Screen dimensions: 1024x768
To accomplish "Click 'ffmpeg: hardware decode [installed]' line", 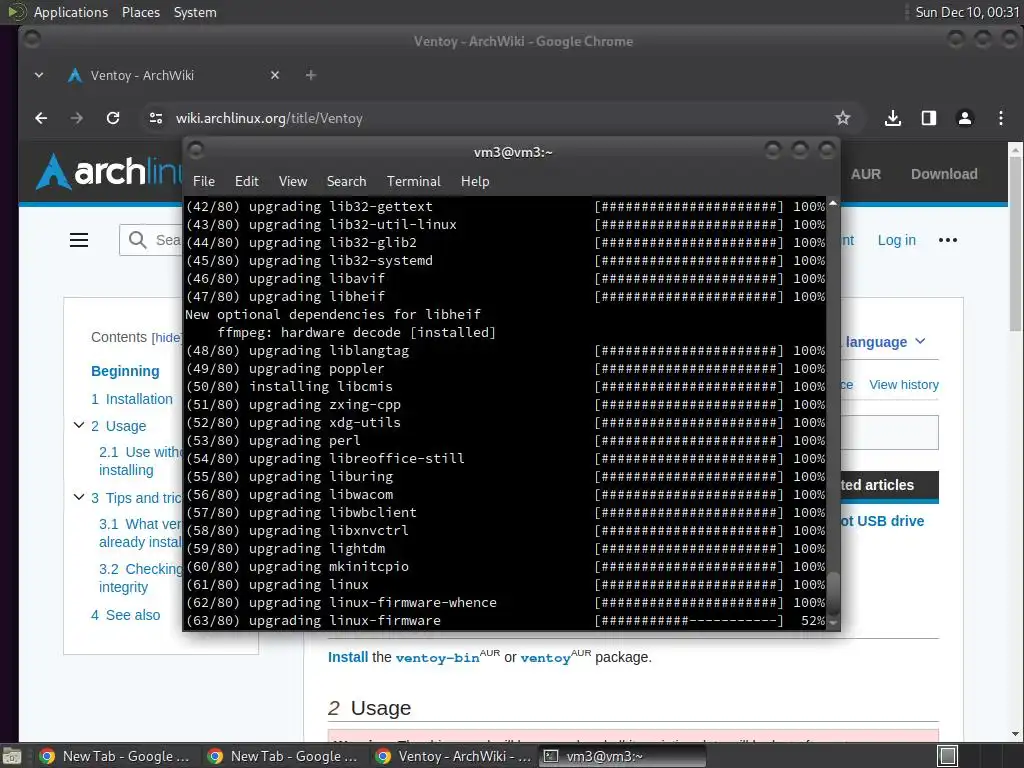I will coord(357,332).
